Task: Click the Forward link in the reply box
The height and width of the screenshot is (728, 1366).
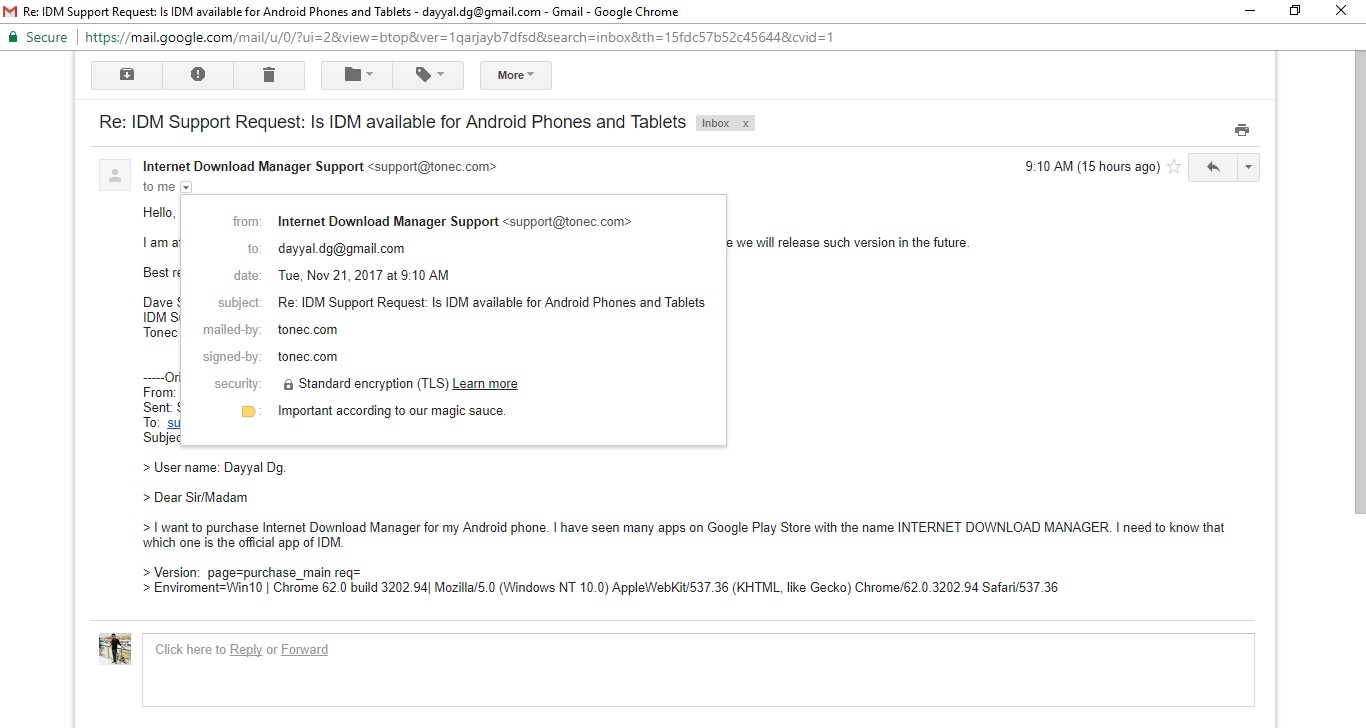Action: [x=304, y=649]
